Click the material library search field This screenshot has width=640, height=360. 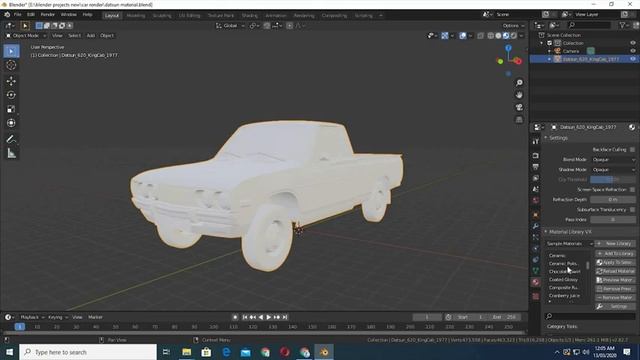590,316
